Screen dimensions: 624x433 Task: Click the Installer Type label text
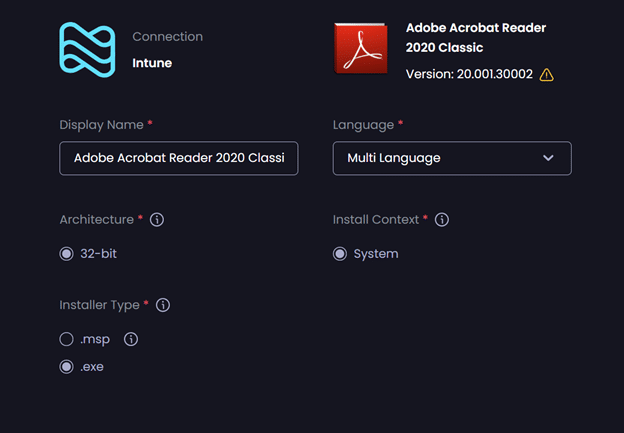[100, 305]
